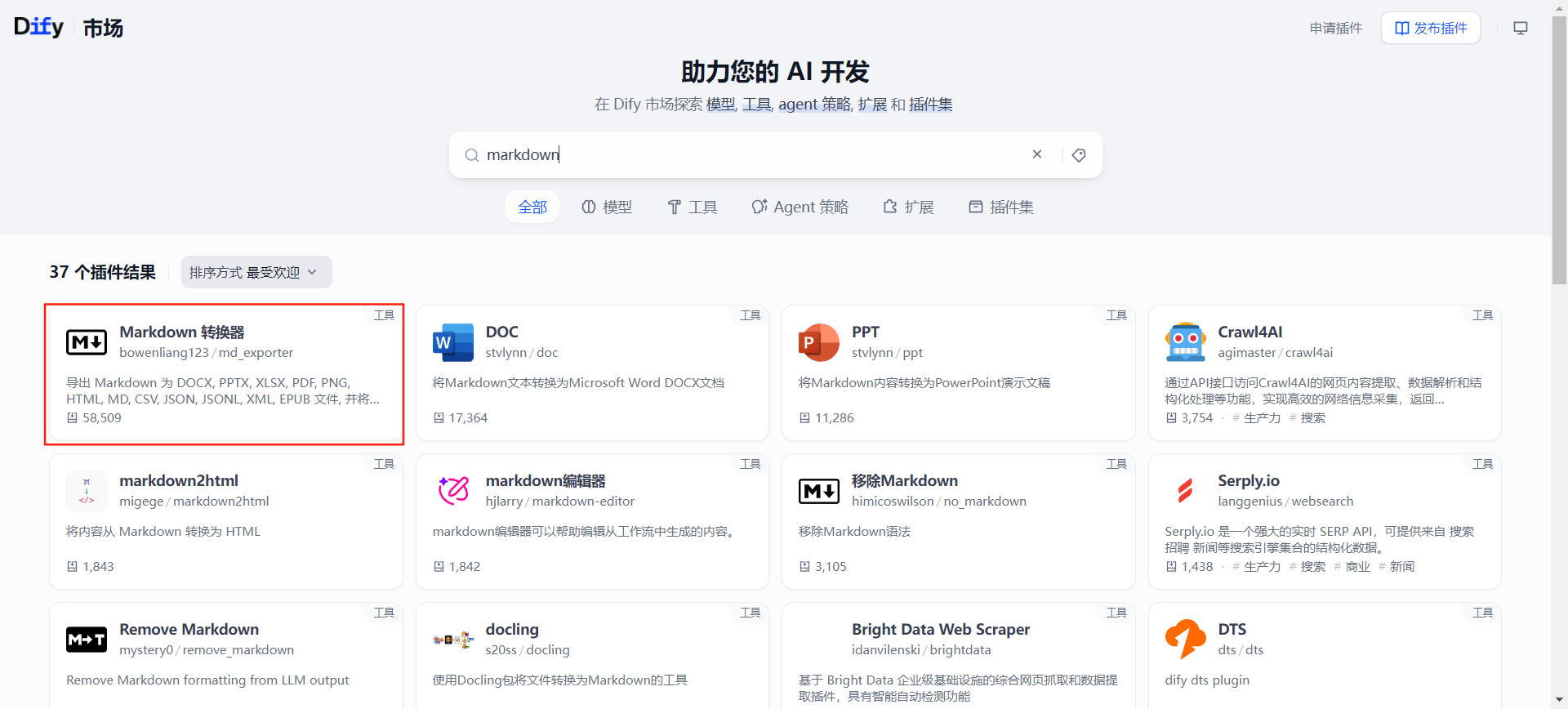Open the Crawl4AI plugin title
Viewport: 1568px width, 709px height.
coord(1250,332)
